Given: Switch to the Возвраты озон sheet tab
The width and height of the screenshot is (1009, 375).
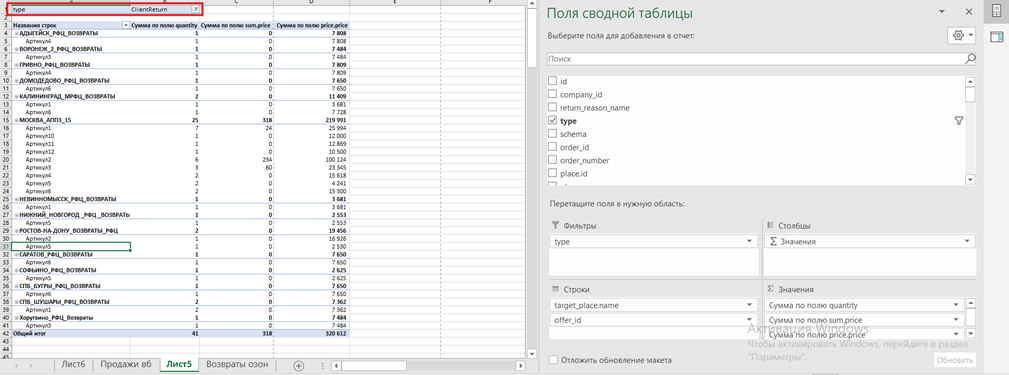Looking at the screenshot, I should click(x=237, y=365).
